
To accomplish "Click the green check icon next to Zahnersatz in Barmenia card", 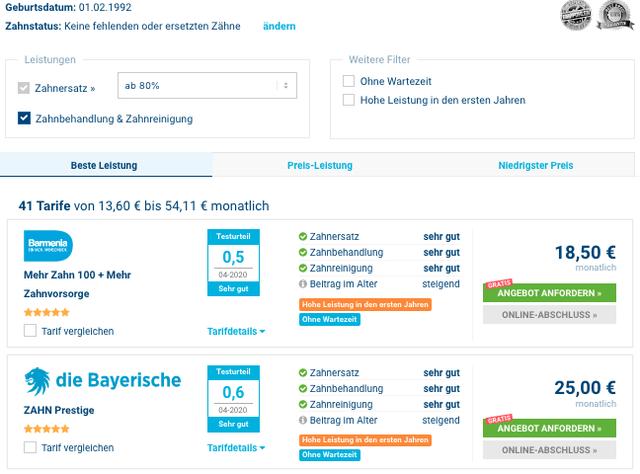I will (302, 236).
